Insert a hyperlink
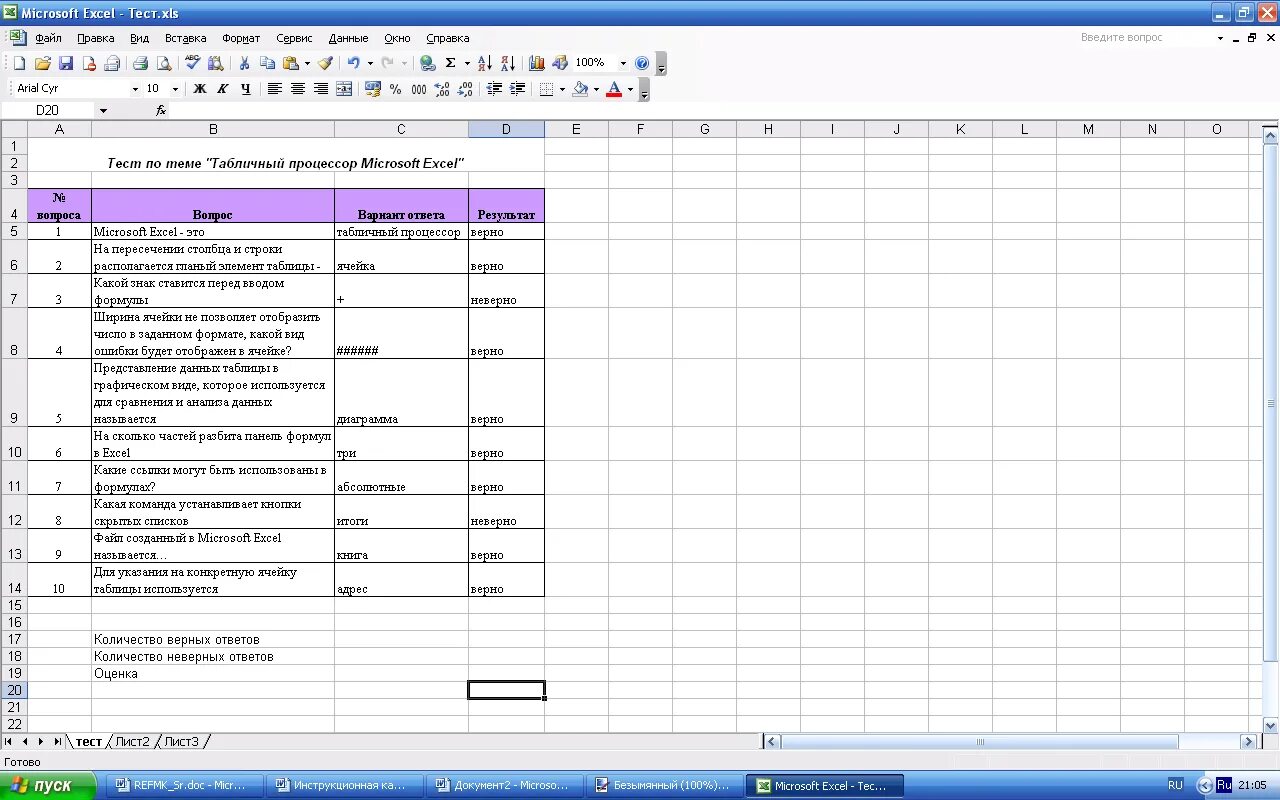Viewport: 1280px width, 800px height. pyautogui.click(x=427, y=63)
